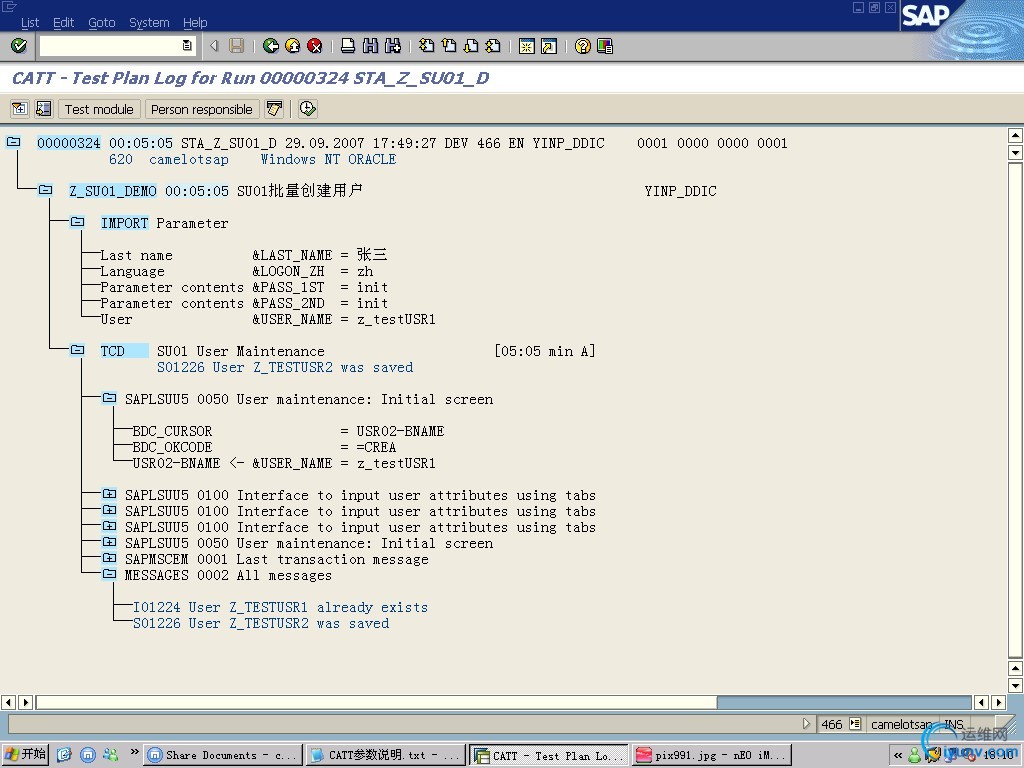Collapse the MESSAGES All messages node
Viewport: 1024px width, 768px height.
click(x=109, y=575)
